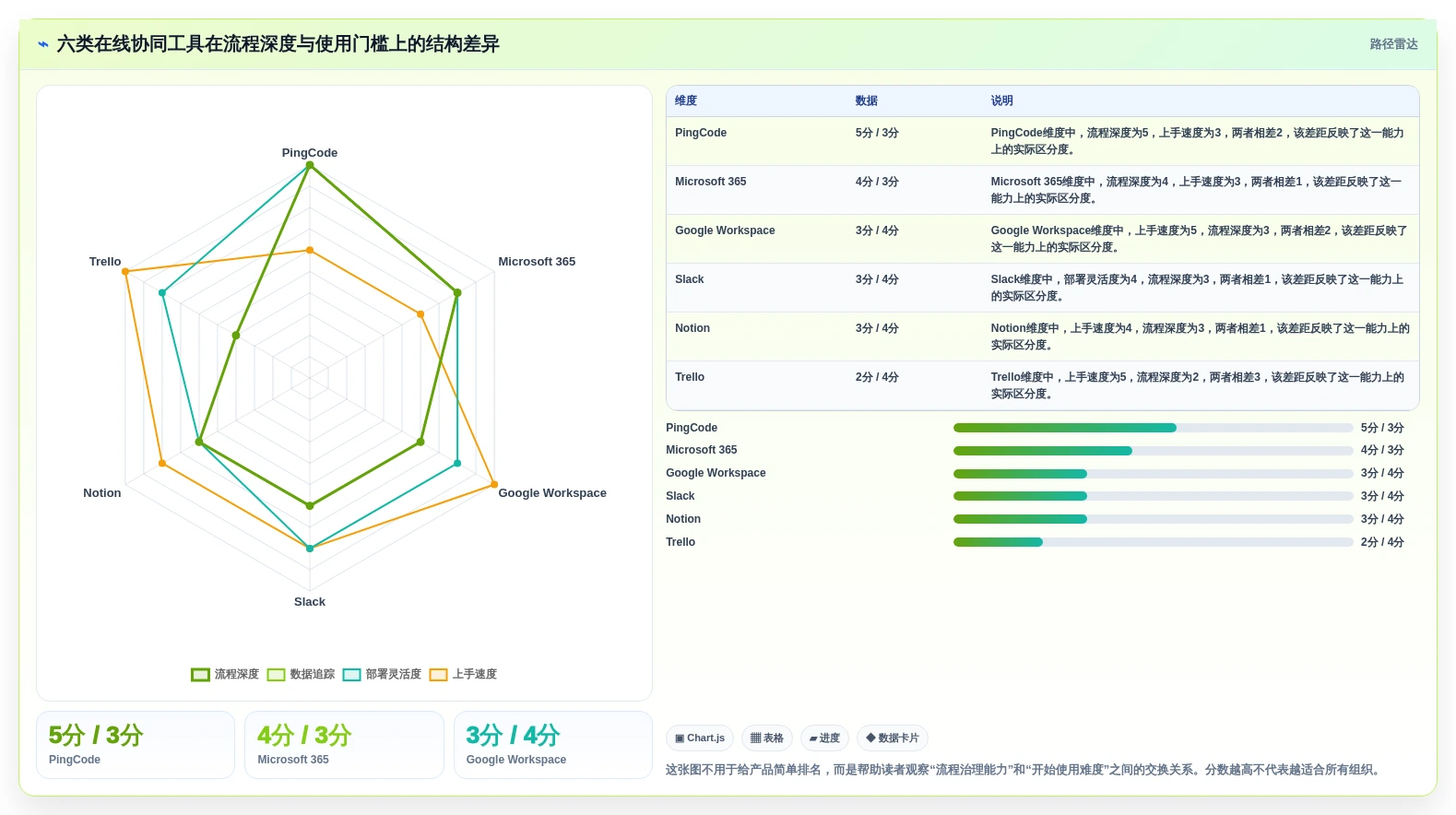The image size is (1456, 815).
Task: Select the 维度 column header
Action: tap(686, 101)
